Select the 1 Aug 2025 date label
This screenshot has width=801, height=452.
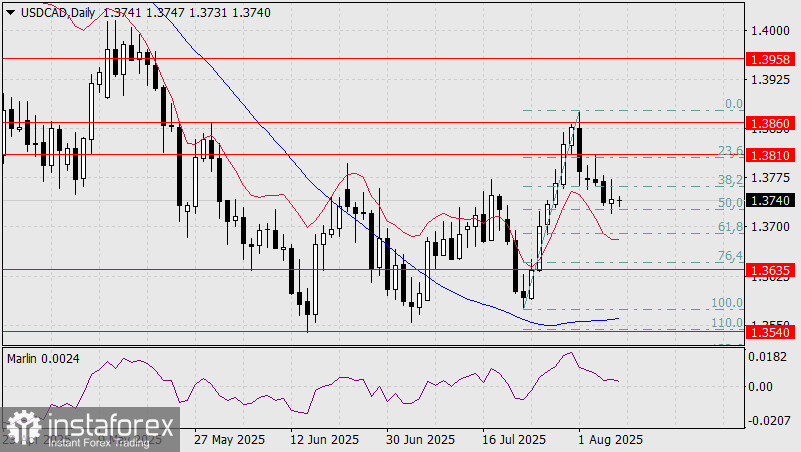click(x=610, y=440)
